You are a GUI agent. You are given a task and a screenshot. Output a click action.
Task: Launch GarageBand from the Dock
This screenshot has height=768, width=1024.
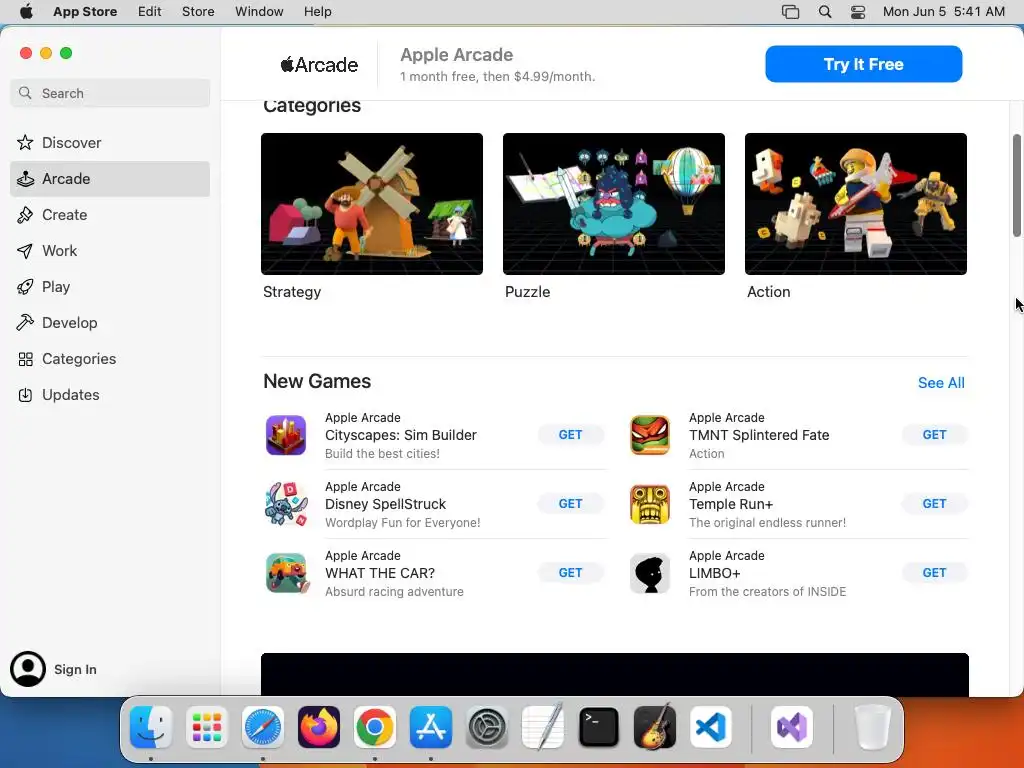pyautogui.click(x=654, y=727)
